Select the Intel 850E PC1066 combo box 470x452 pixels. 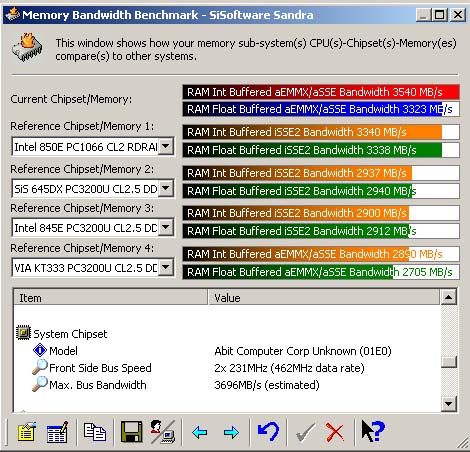pos(93,146)
